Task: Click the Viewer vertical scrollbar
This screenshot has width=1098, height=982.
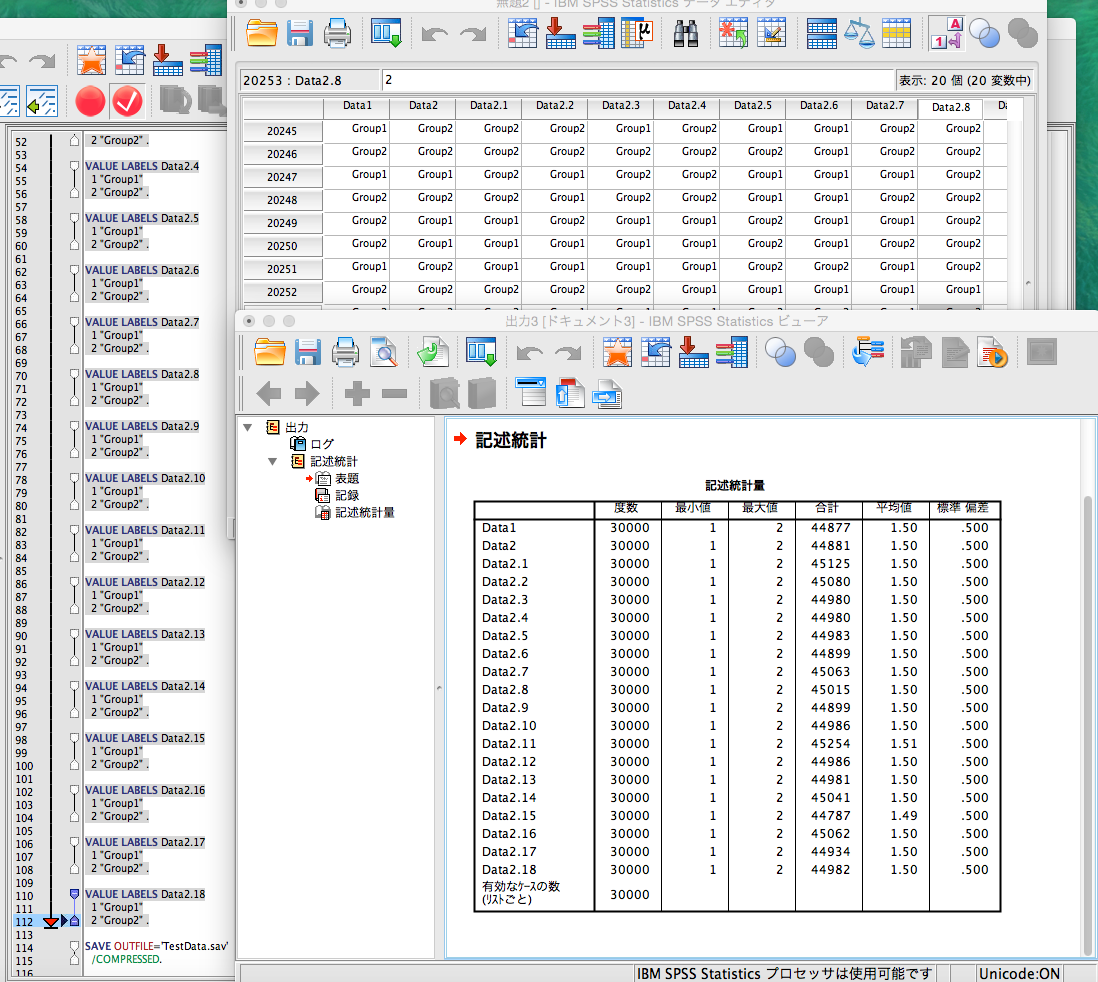Action: (1087, 725)
